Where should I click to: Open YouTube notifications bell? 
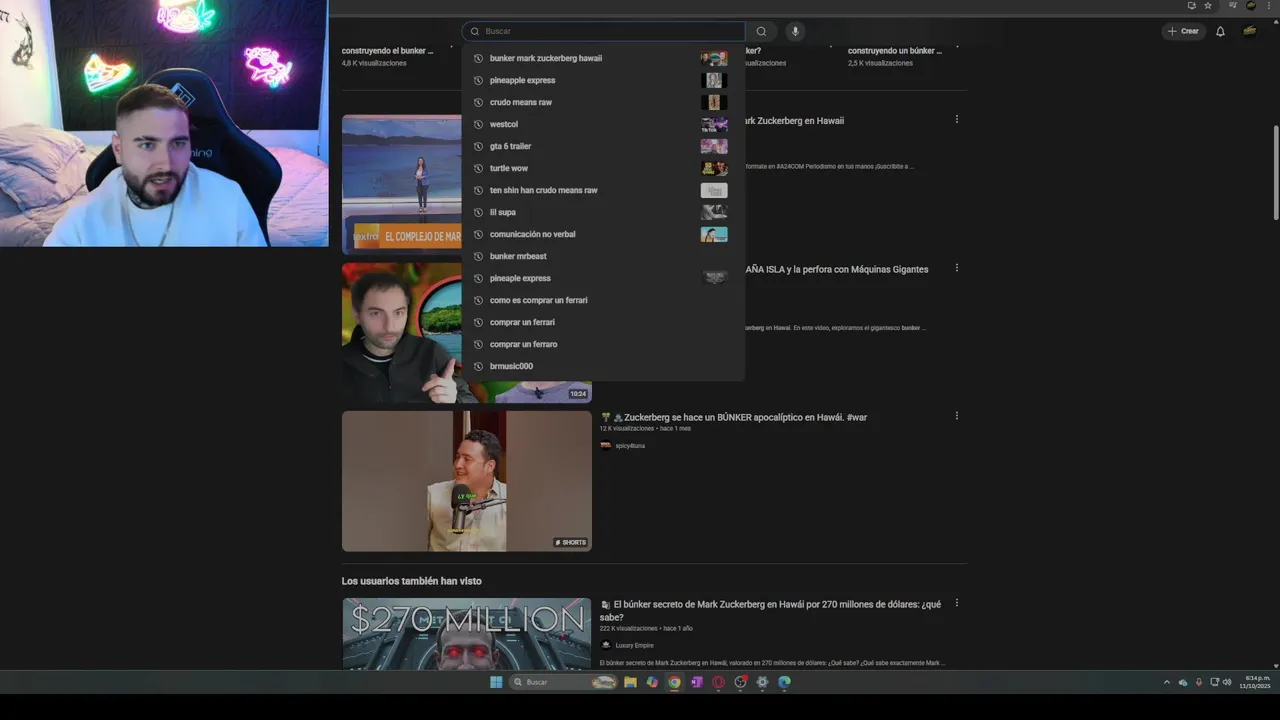[1220, 31]
